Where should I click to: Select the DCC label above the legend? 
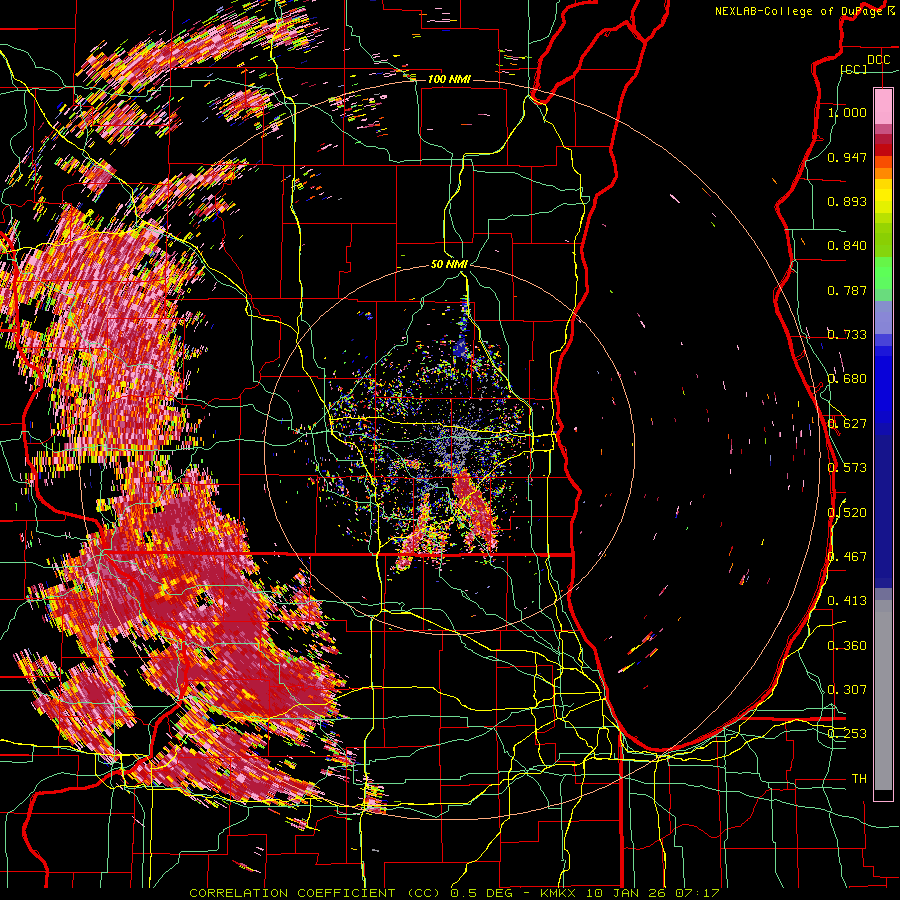click(878, 60)
